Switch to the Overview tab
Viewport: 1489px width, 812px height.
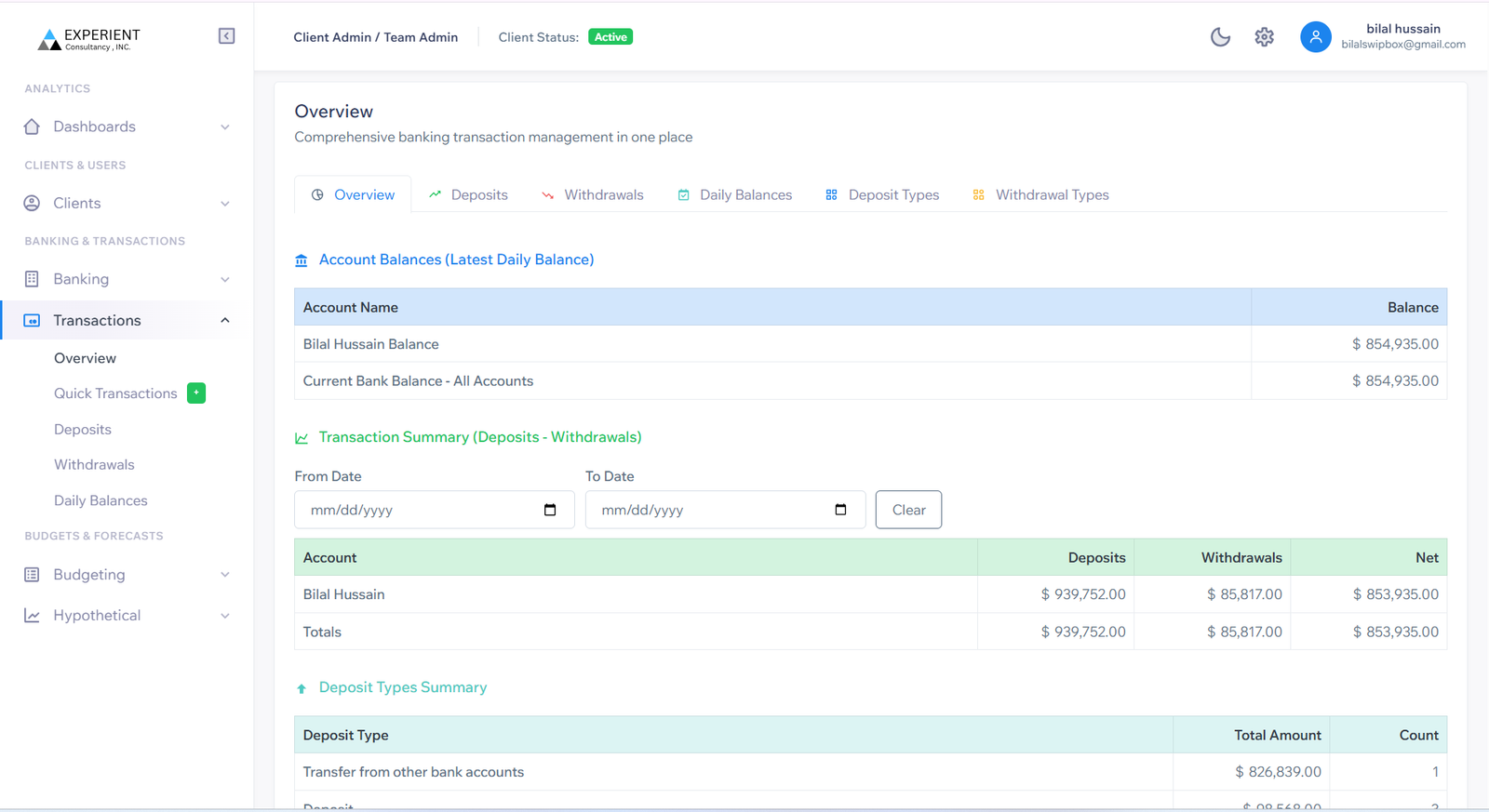click(353, 194)
